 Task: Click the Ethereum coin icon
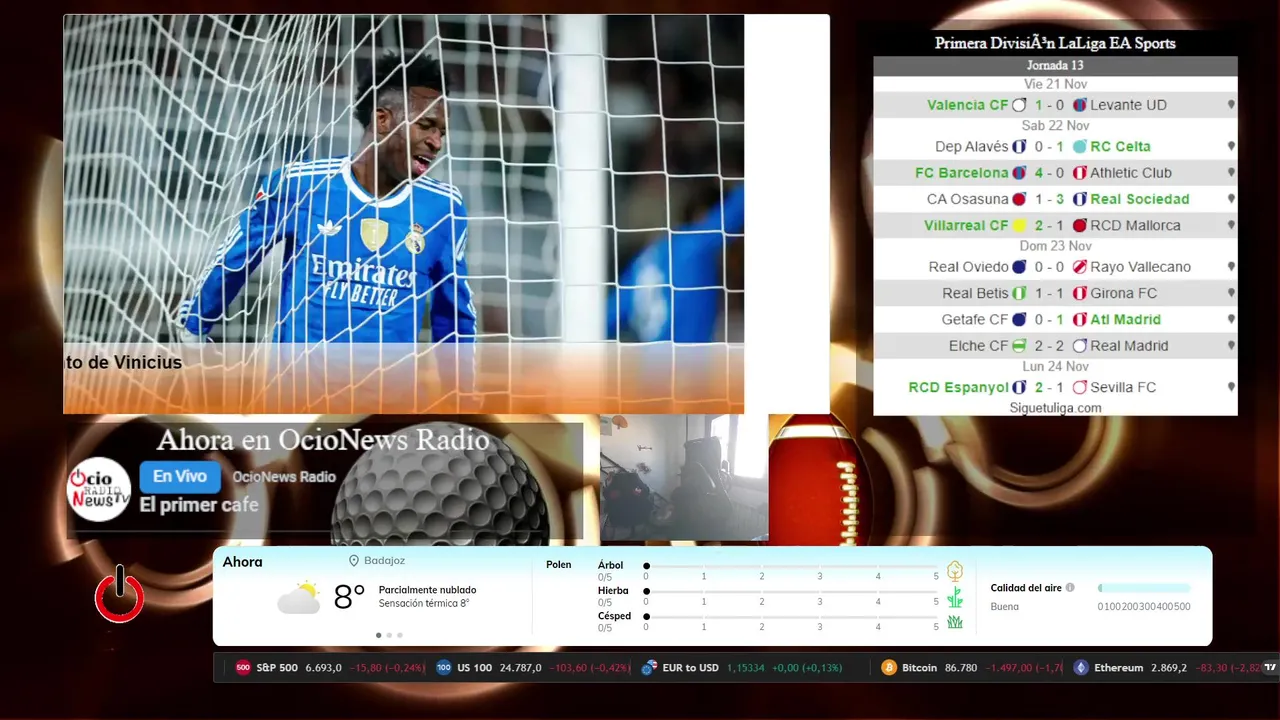tap(1080, 668)
